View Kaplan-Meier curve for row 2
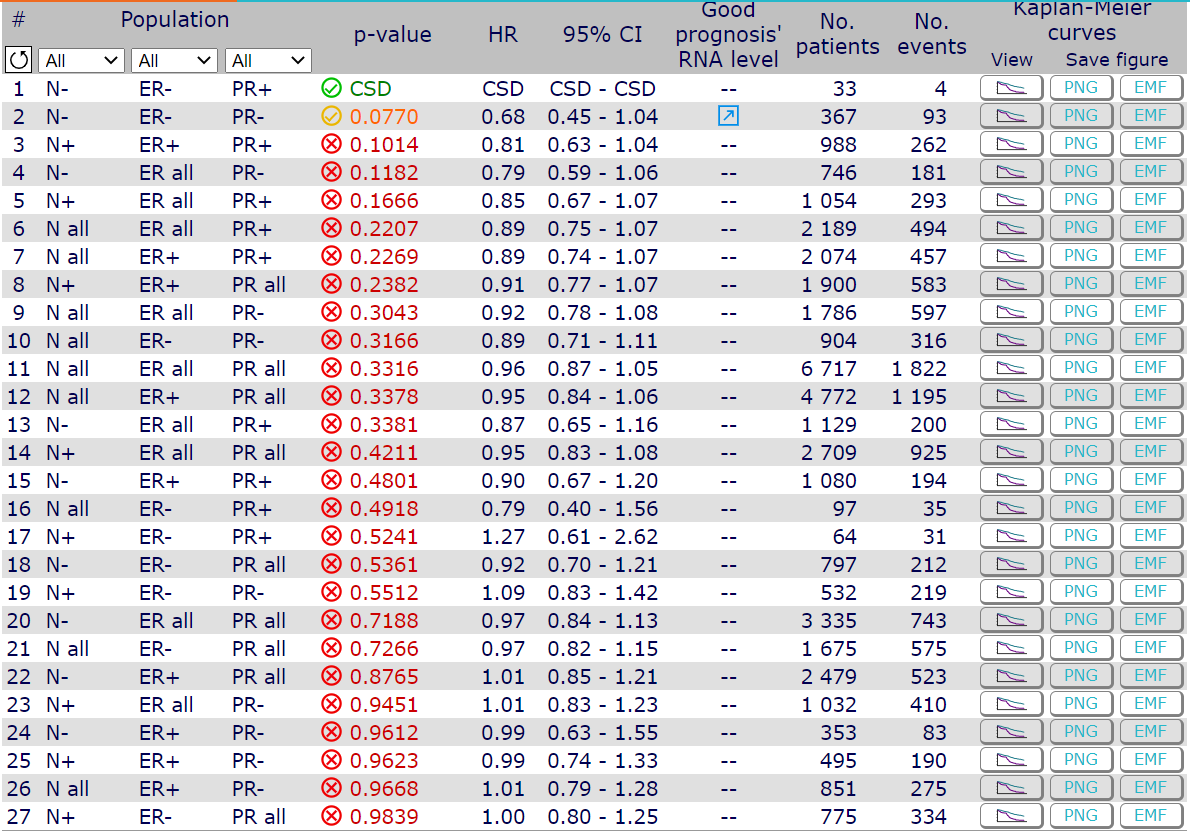1190x832 pixels. (x=1011, y=116)
